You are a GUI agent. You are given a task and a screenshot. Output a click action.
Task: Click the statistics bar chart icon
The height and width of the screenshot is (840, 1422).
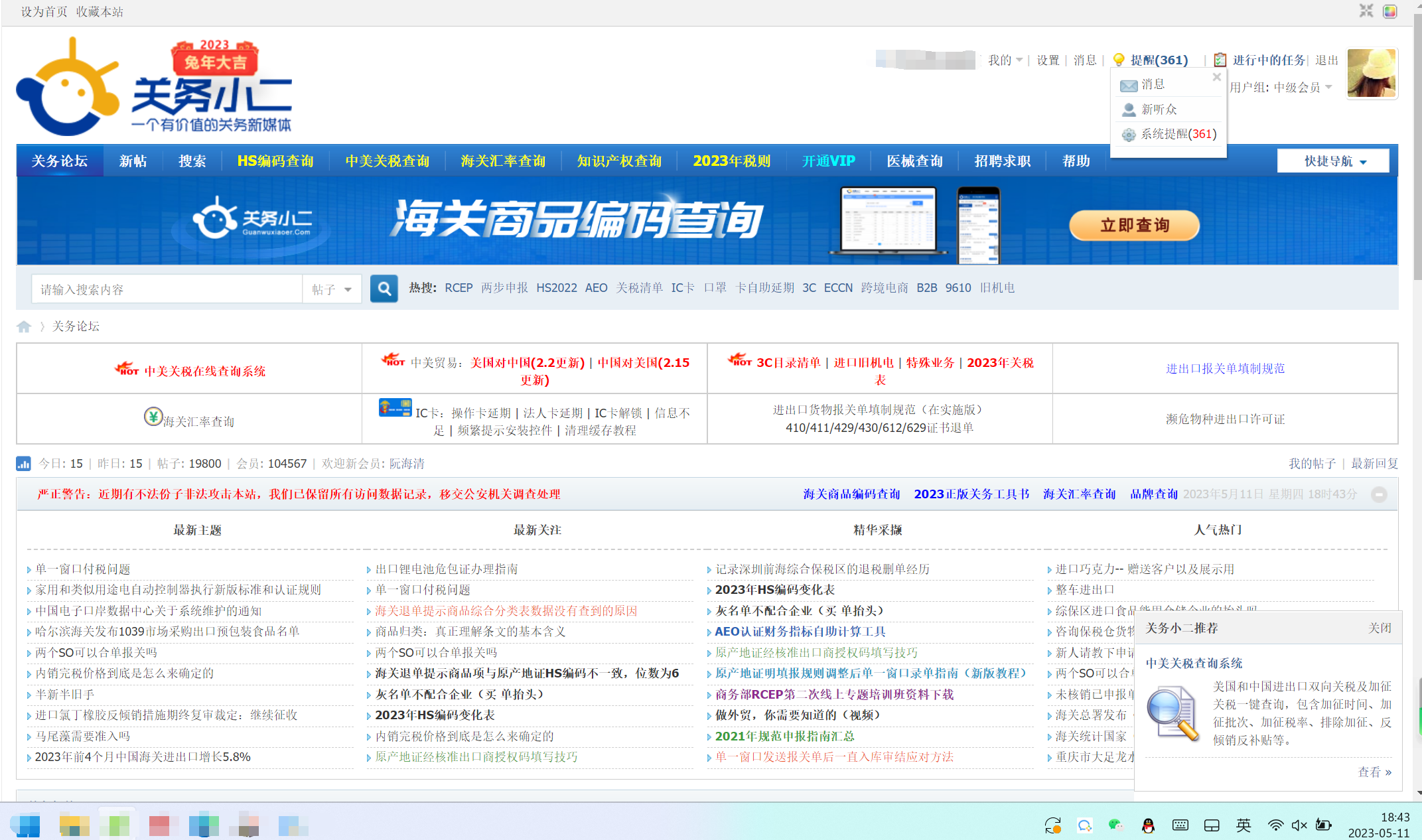(23, 464)
